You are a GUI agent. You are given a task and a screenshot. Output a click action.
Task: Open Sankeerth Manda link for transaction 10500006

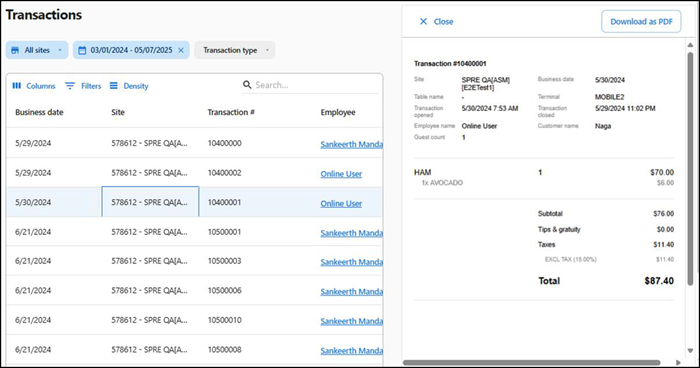[351, 291]
